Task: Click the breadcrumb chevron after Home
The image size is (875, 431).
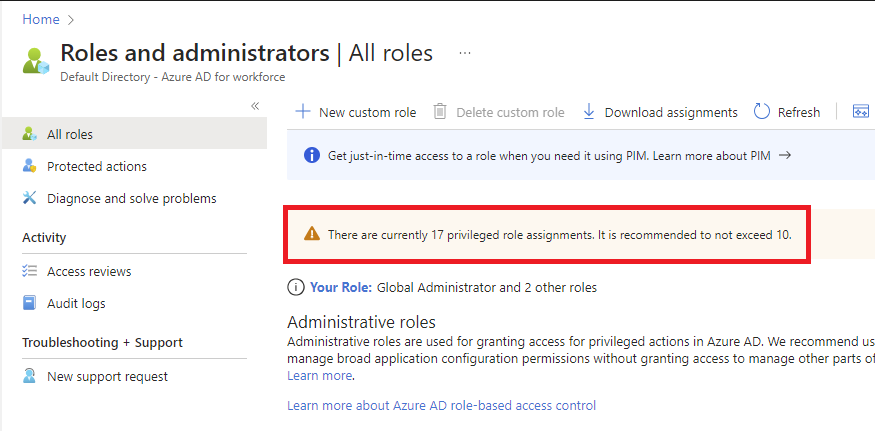Action: (70, 20)
